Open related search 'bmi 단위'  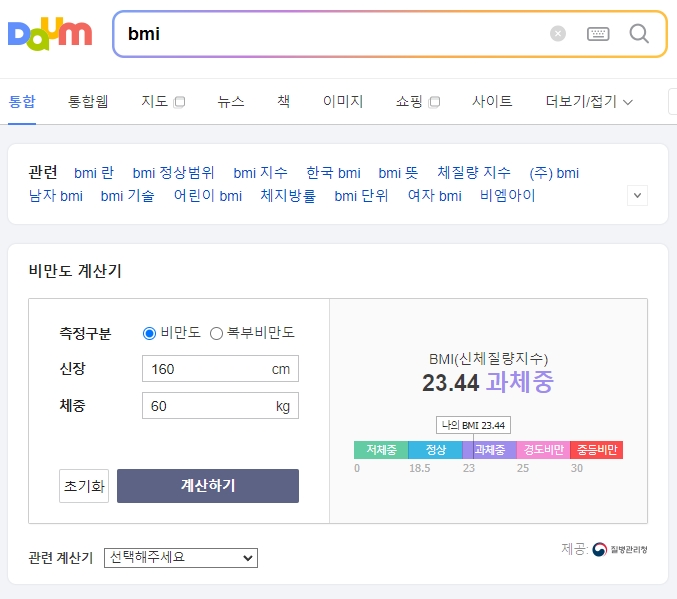tap(361, 196)
